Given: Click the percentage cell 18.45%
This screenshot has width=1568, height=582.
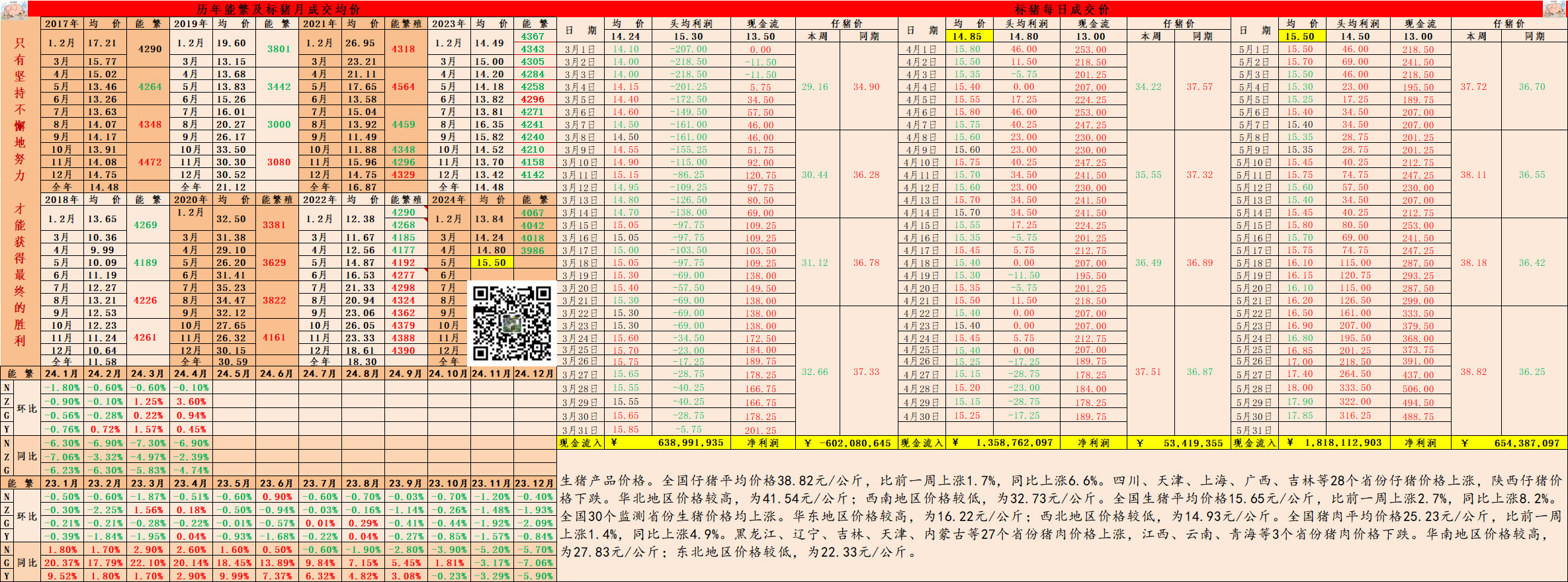Looking at the screenshot, I should [x=234, y=563].
